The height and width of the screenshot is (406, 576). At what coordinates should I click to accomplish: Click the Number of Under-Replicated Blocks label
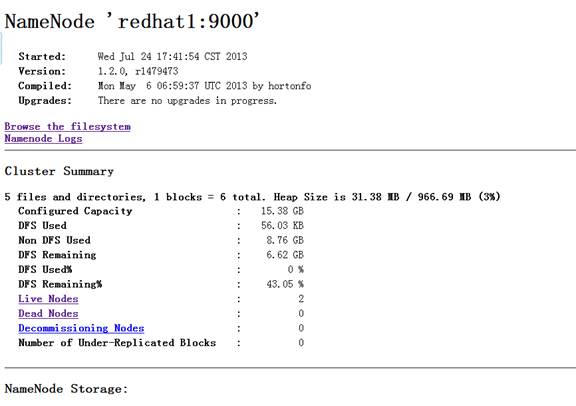click(x=117, y=343)
